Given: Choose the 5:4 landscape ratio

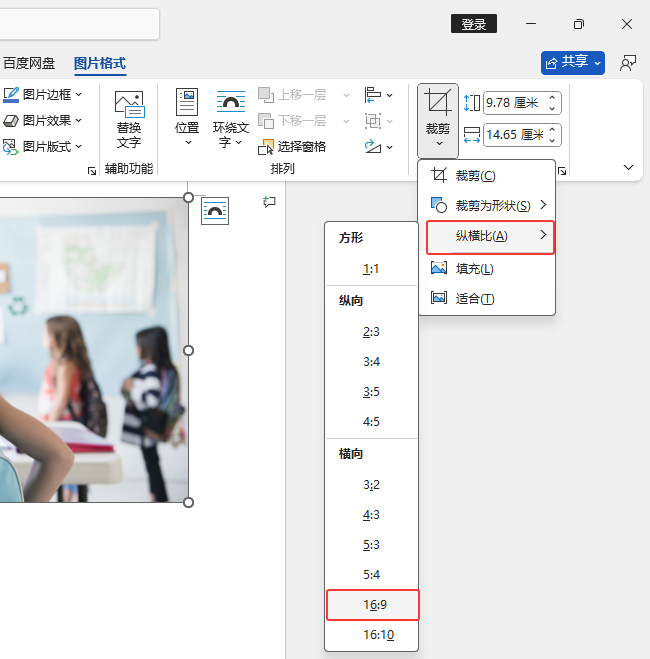Looking at the screenshot, I should click(371, 575).
